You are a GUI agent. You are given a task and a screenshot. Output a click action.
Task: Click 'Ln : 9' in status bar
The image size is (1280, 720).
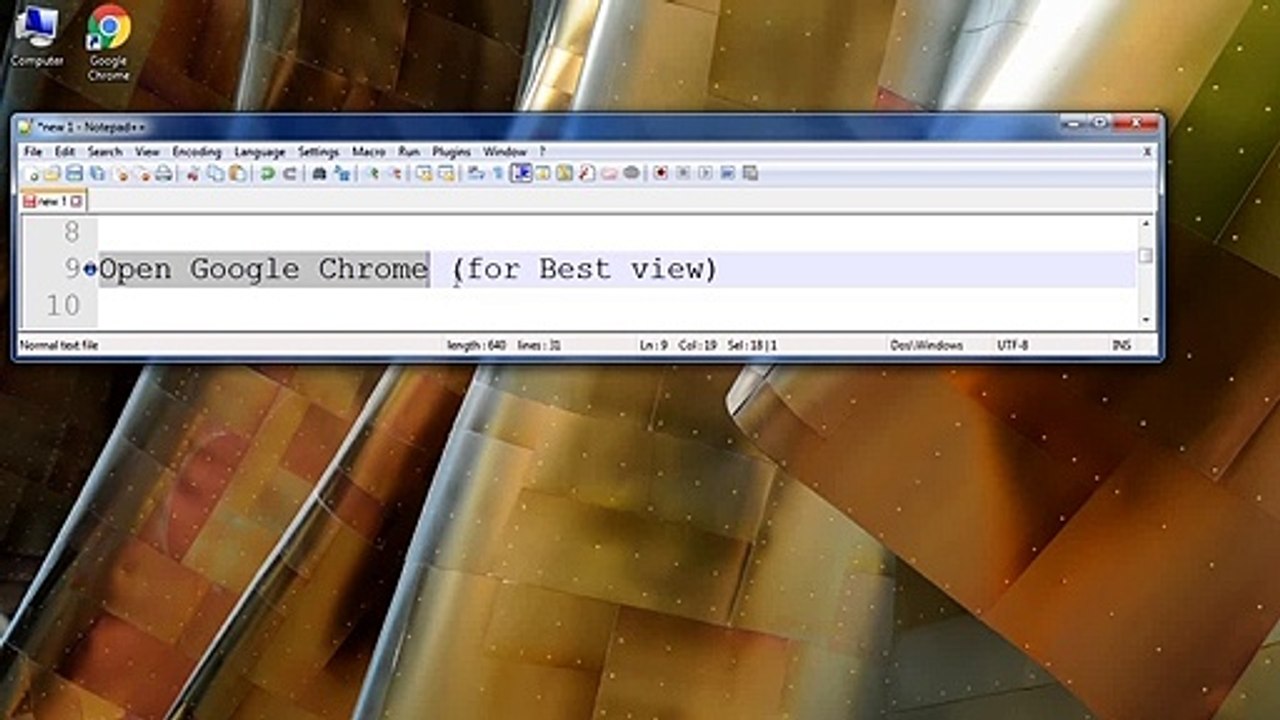(653, 345)
